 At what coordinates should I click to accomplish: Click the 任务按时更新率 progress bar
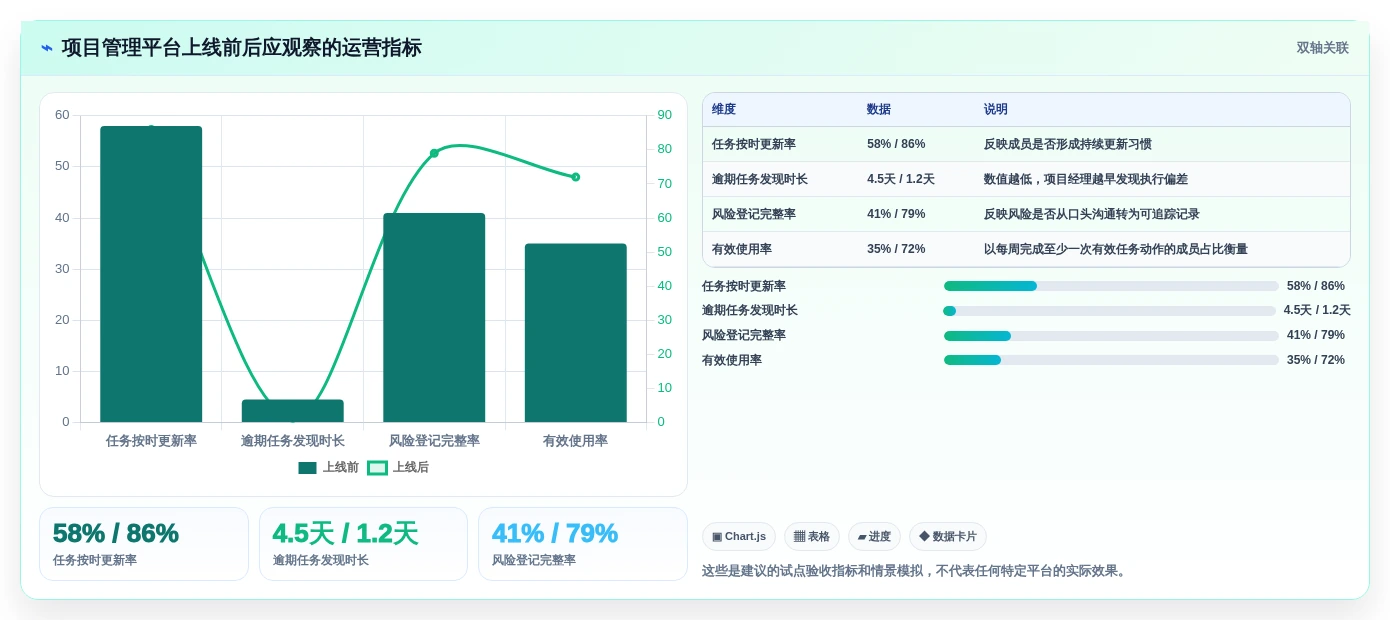1111,286
